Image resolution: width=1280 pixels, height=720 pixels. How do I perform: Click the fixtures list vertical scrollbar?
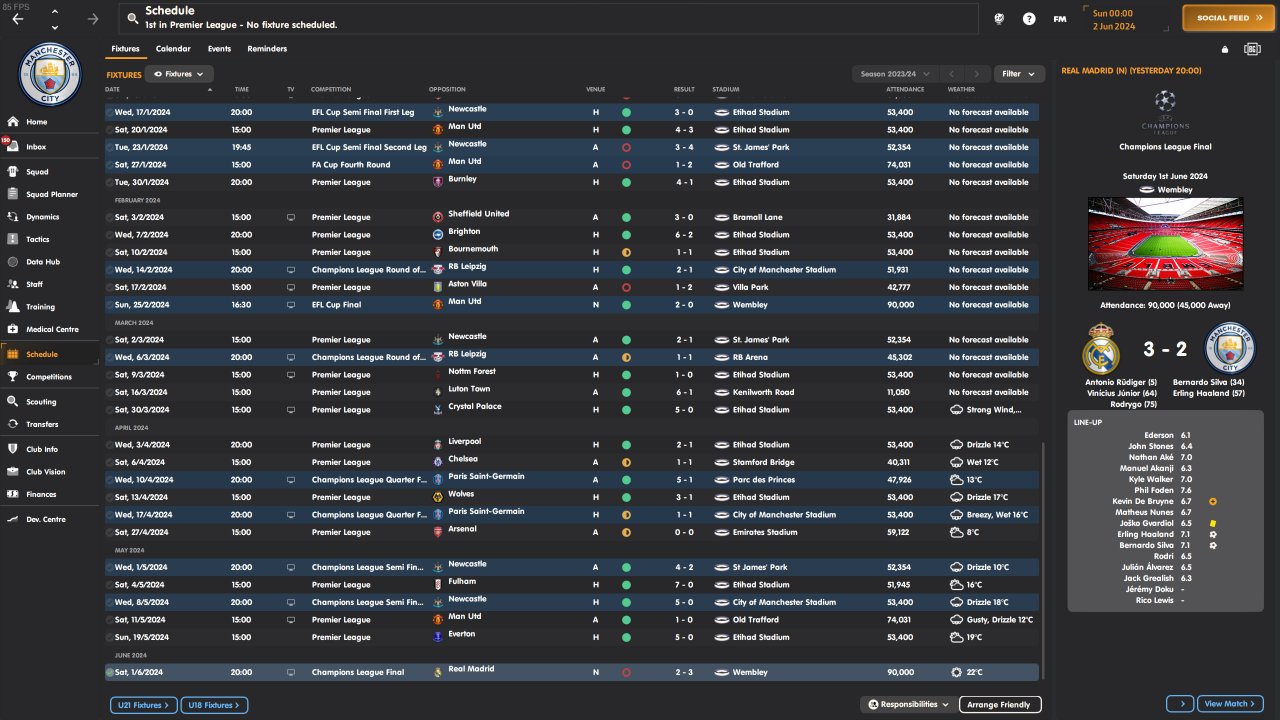point(1044,560)
